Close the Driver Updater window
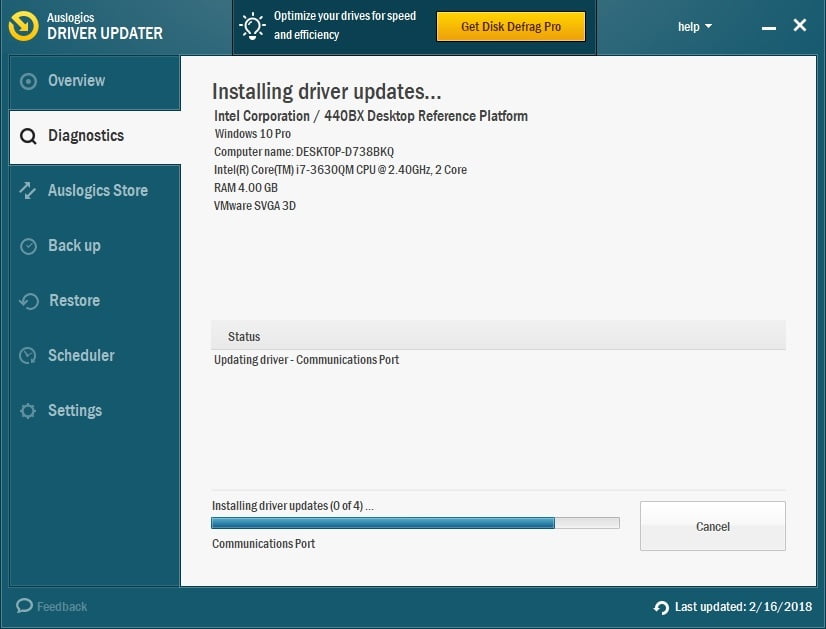 800,25
